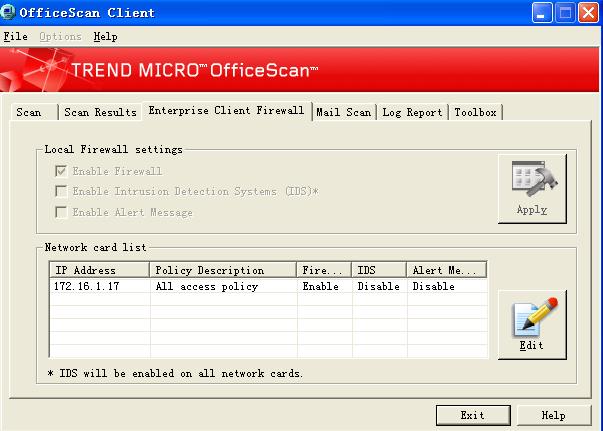The image size is (603, 431).
Task: Open the Log Report tab
Action: [x=412, y=112]
